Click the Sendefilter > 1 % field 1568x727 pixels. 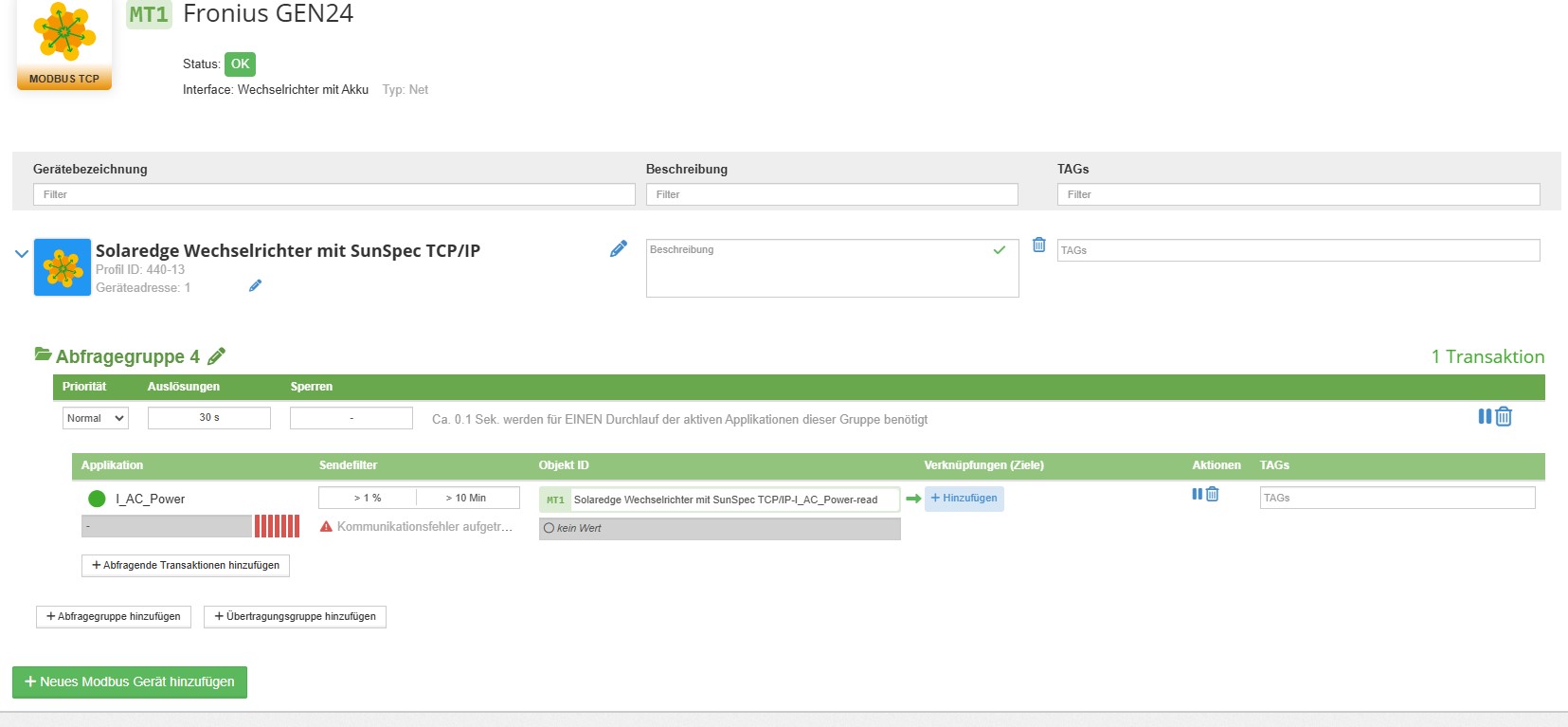click(x=368, y=498)
